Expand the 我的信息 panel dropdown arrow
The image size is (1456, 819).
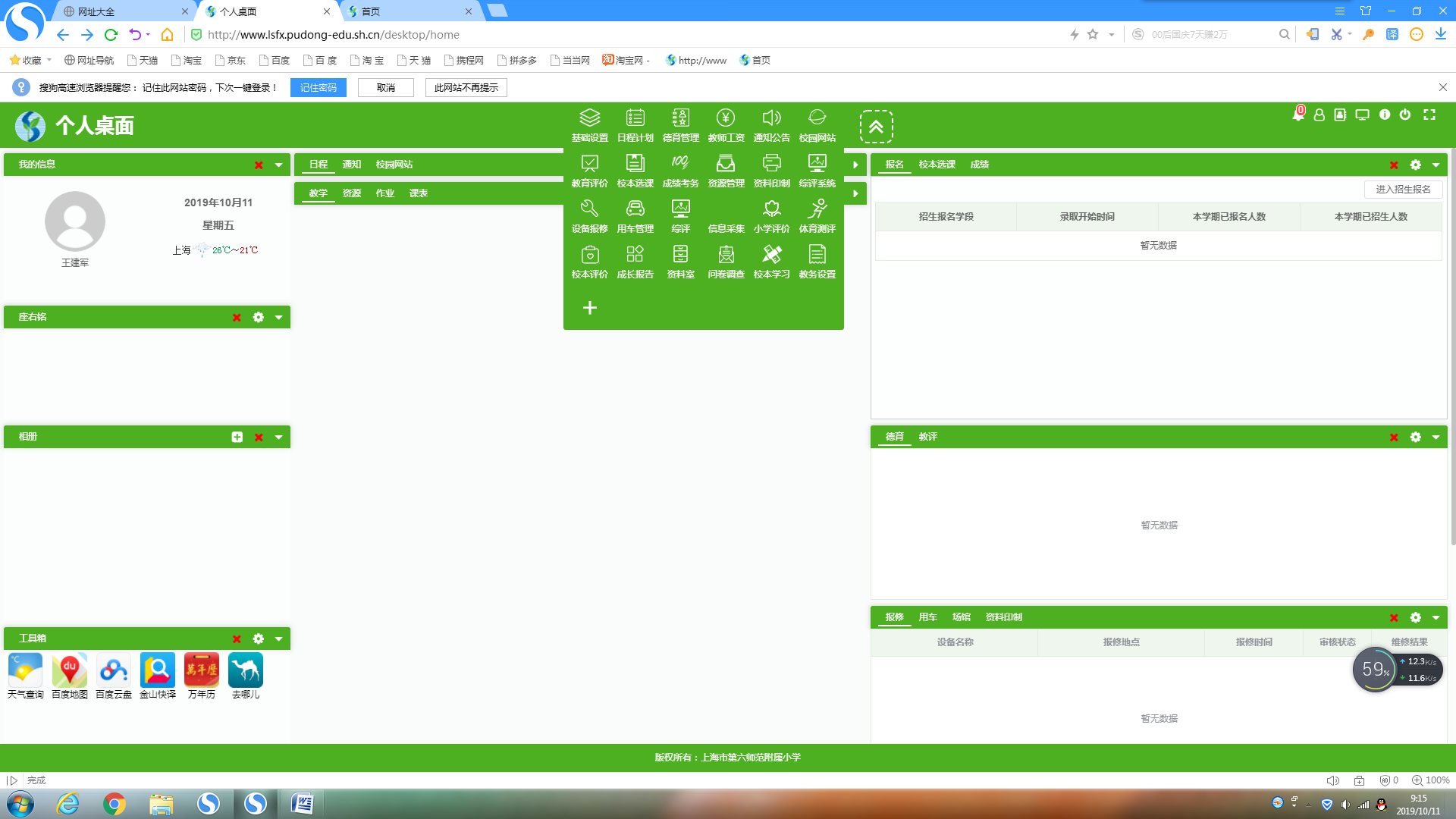click(x=279, y=165)
